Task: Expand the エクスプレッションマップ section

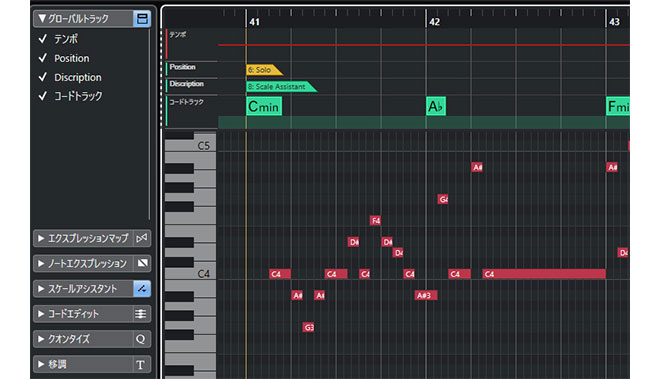Action: 41,238
